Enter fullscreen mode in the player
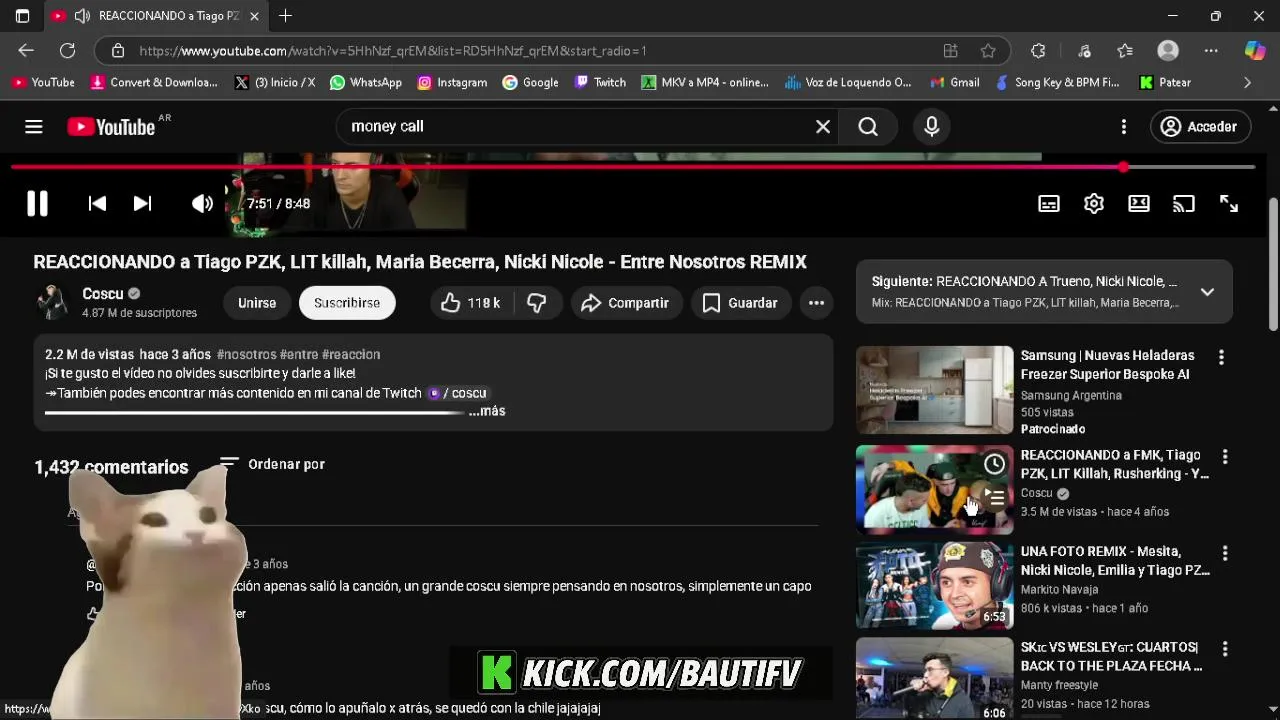 click(x=1229, y=203)
